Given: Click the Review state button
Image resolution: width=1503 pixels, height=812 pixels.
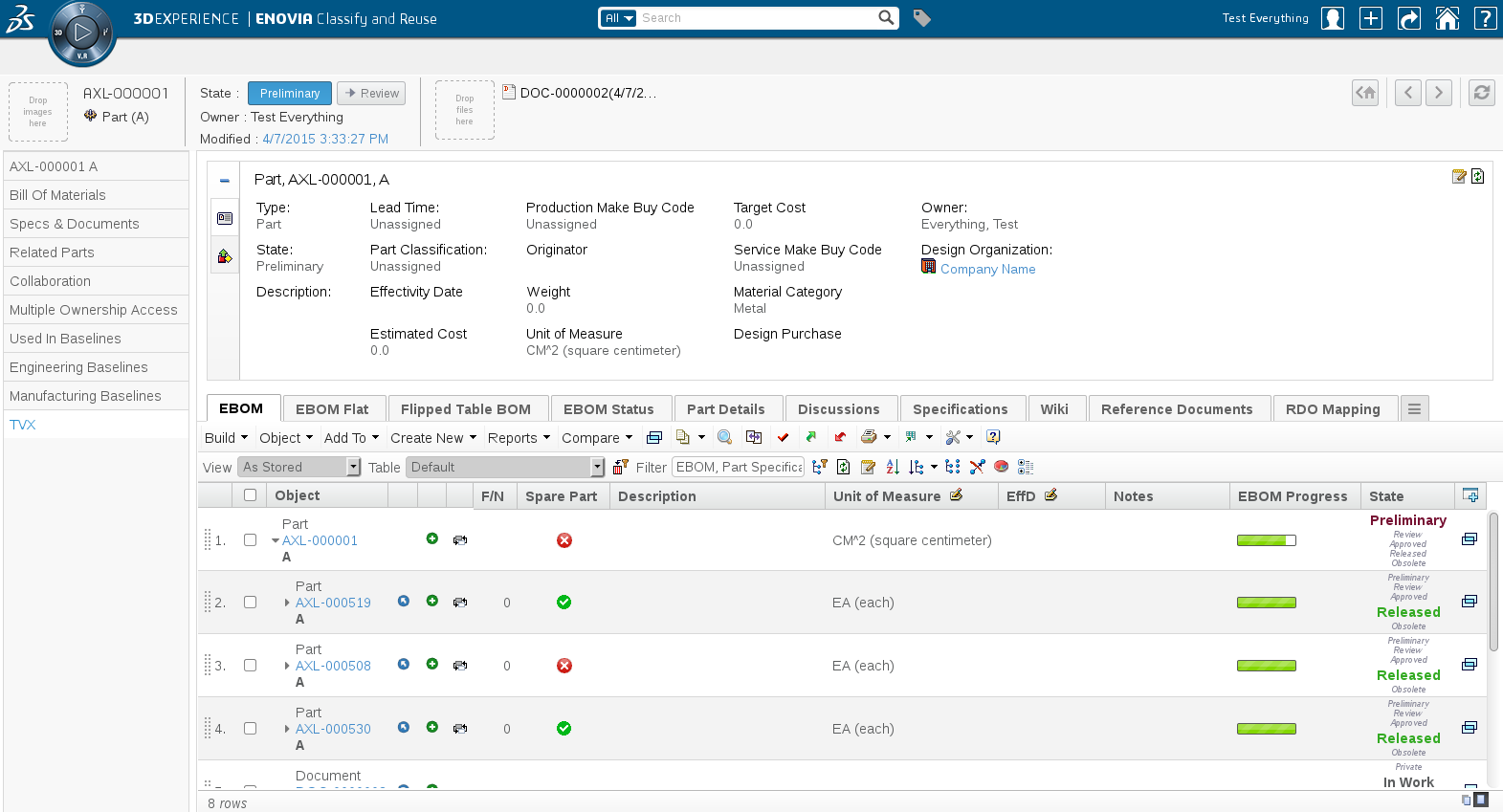Looking at the screenshot, I should (371, 93).
